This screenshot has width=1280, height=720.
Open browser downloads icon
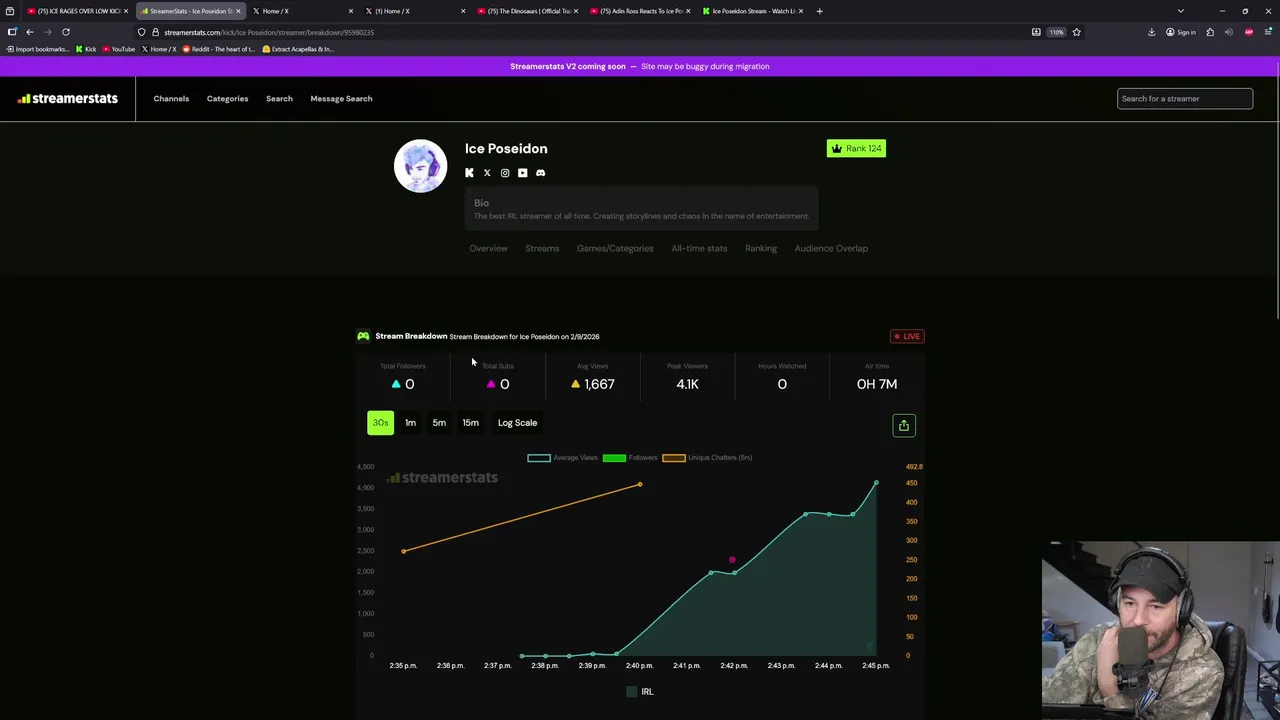point(1151,32)
